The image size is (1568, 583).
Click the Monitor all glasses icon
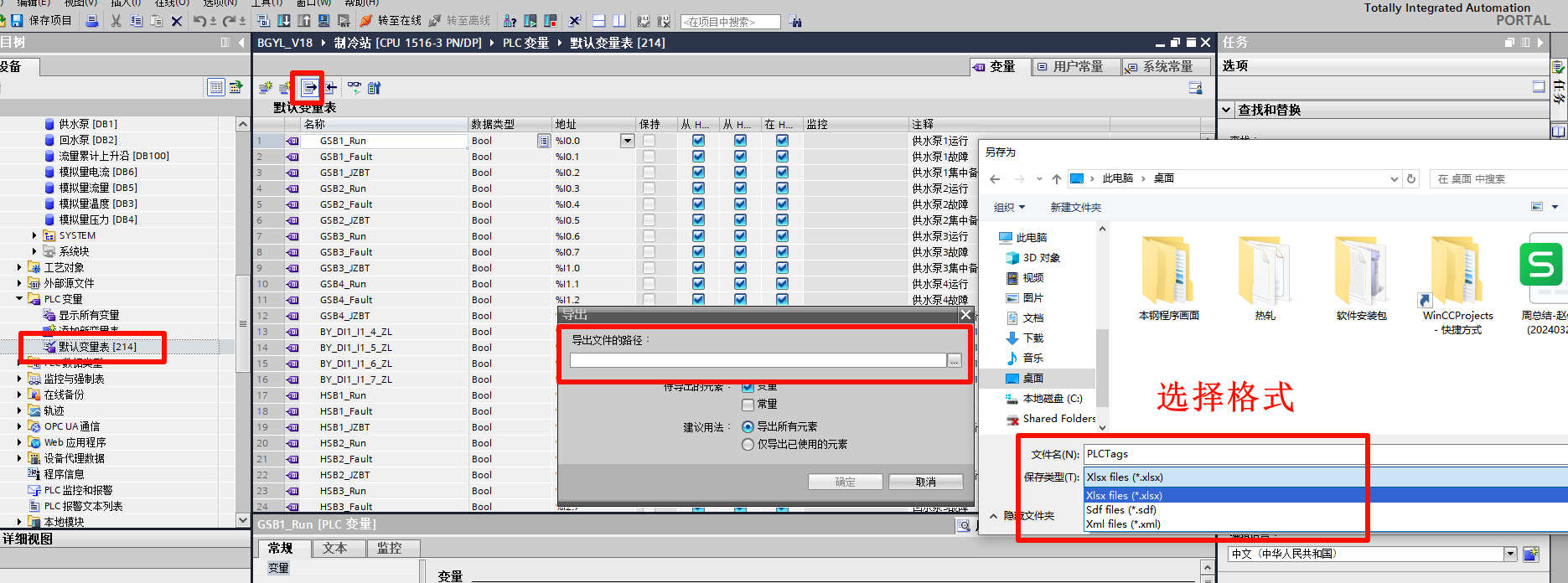click(354, 88)
